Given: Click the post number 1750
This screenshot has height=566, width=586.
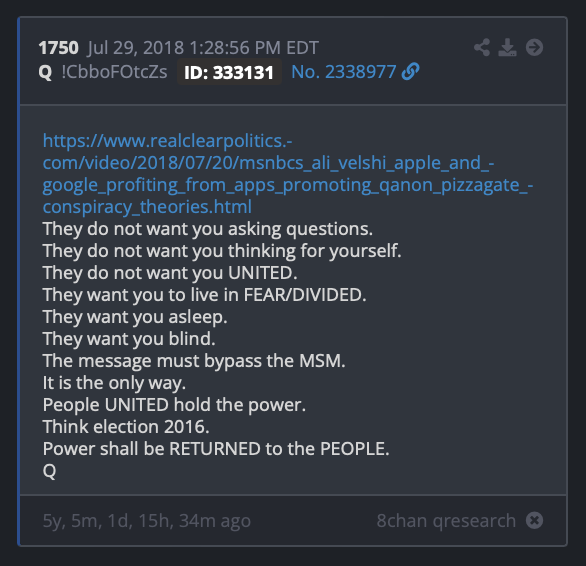Looking at the screenshot, I should click(59, 48).
